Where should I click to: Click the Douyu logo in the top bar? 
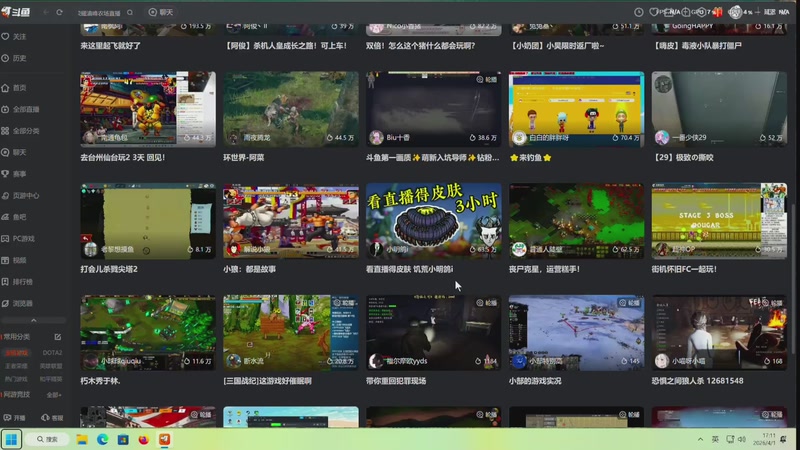pos(15,12)
